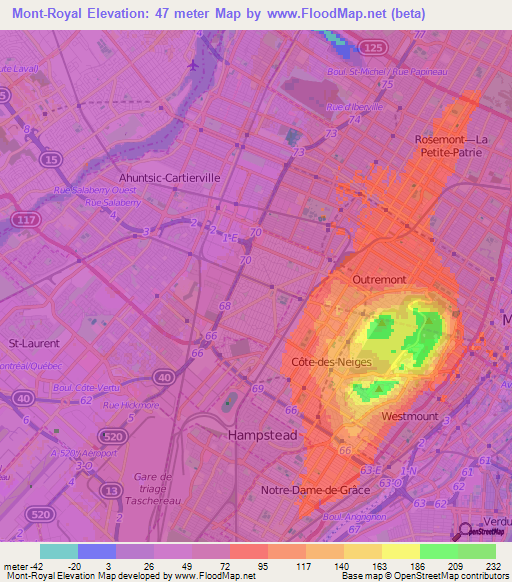
Task: Click the Boul. St-Michel / Rue Papineau label
Action: 387,72
